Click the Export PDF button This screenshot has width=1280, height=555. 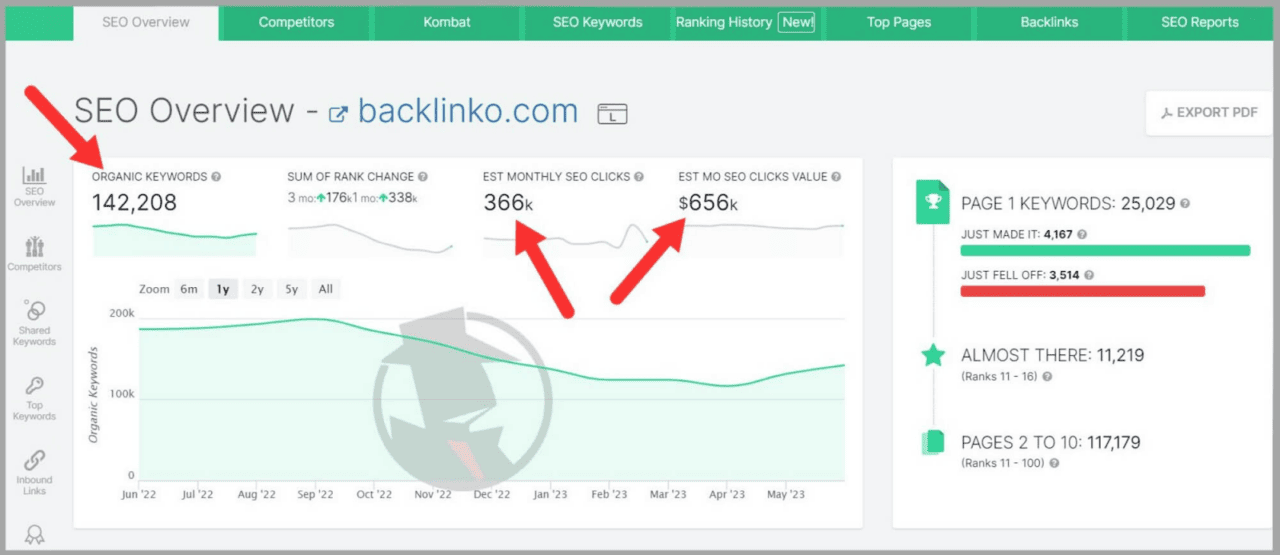point(1208,113)
